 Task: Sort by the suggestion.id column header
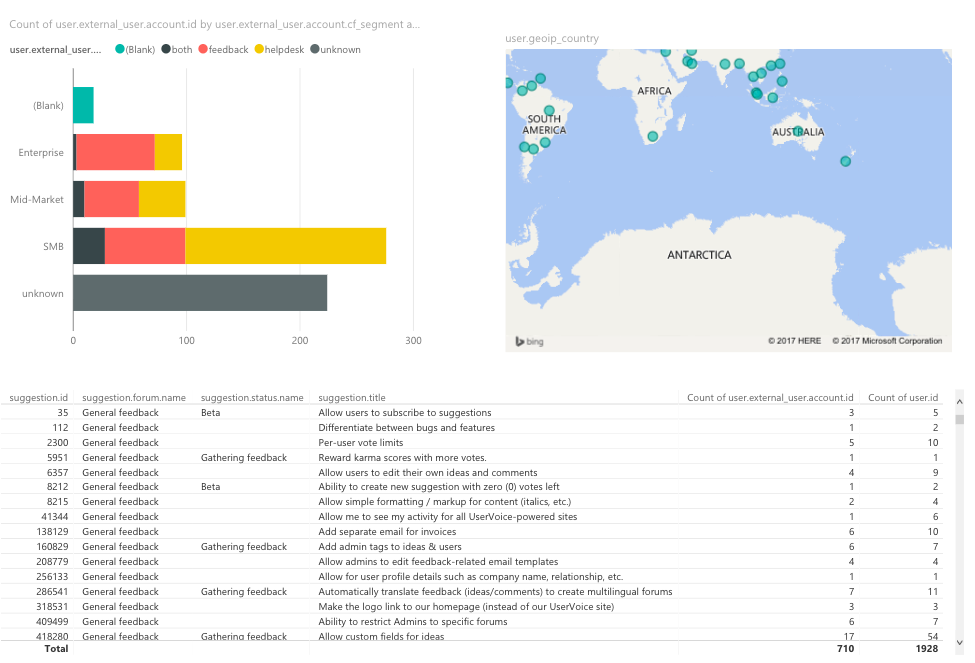[38, 397]
